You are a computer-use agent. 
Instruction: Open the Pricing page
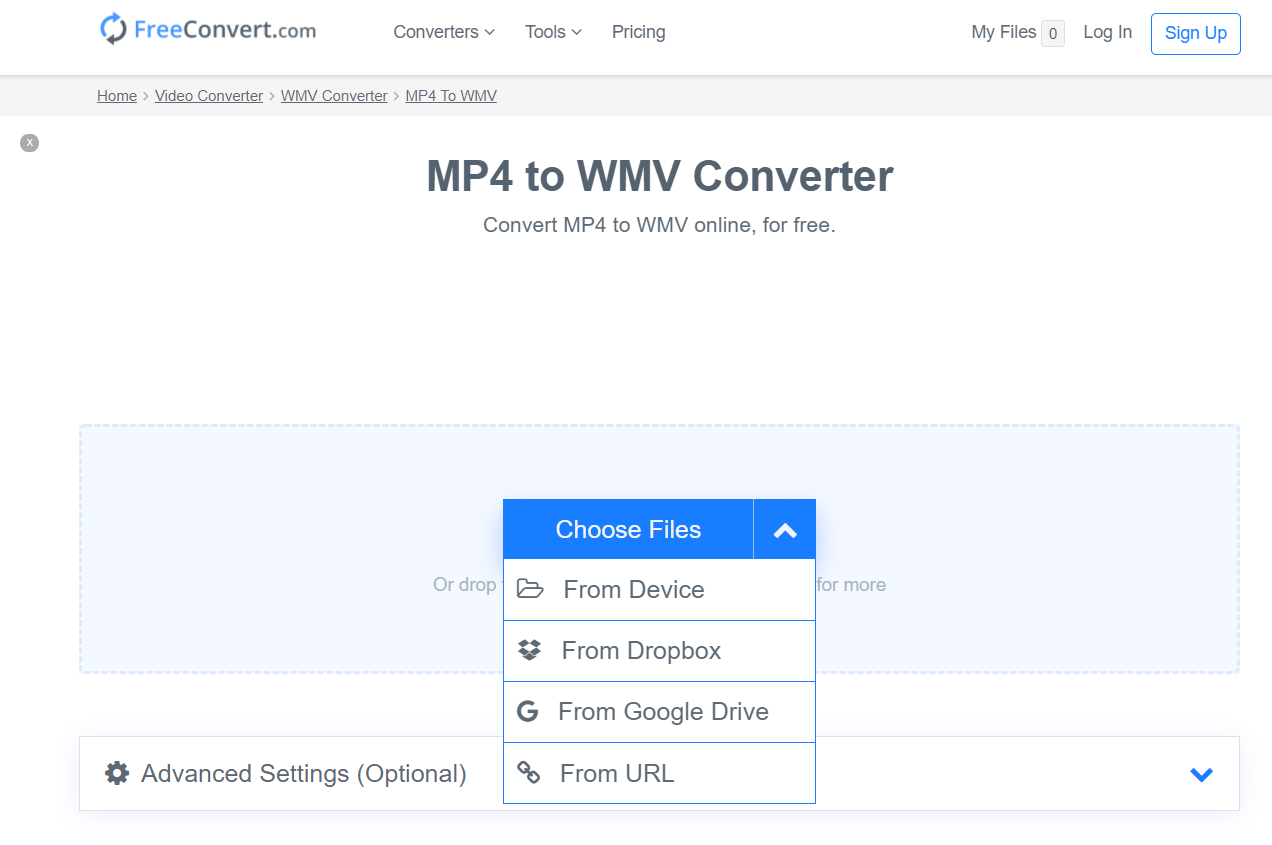[x=638, y=32]
